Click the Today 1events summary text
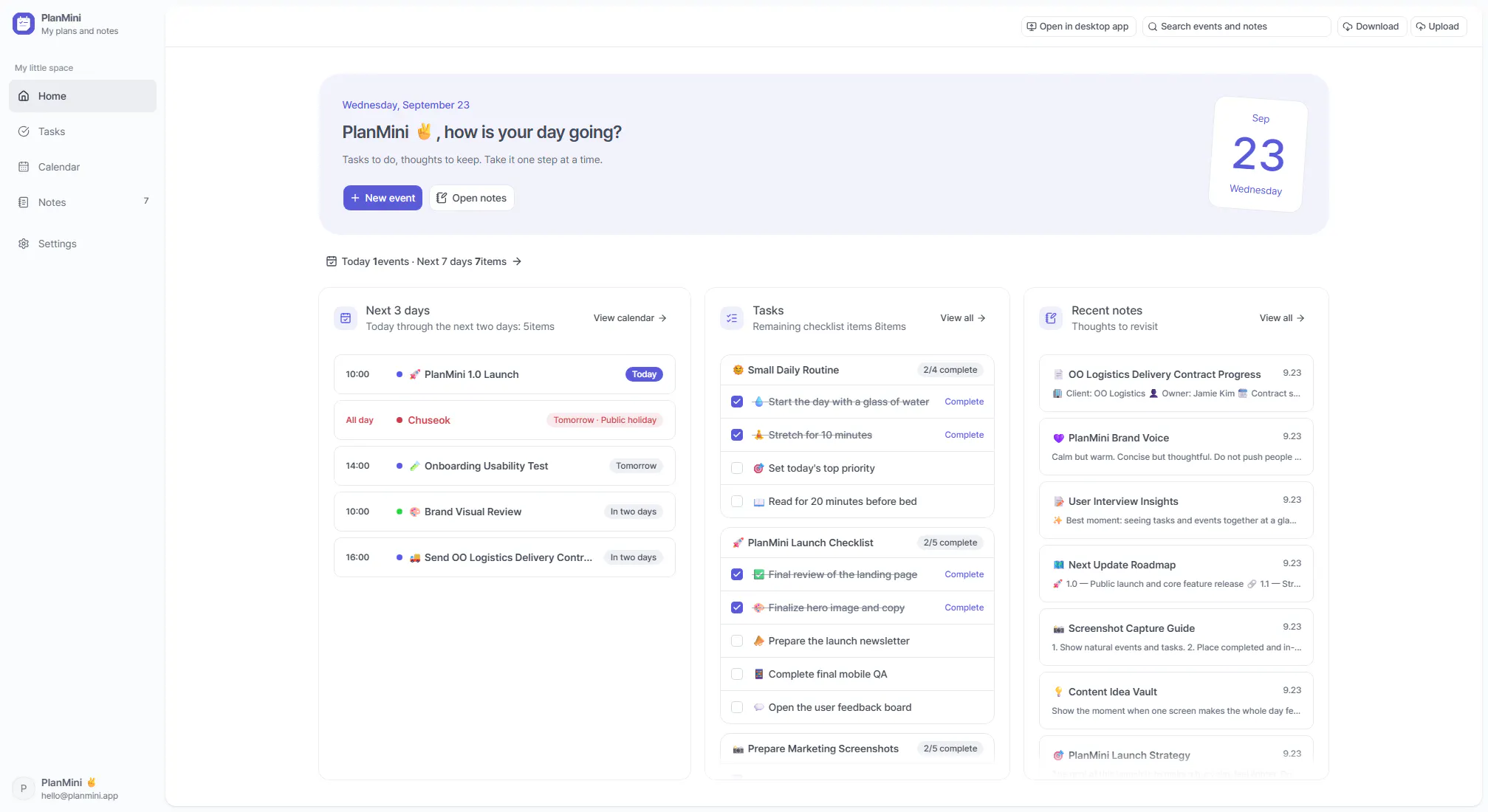 pos(375,261)
